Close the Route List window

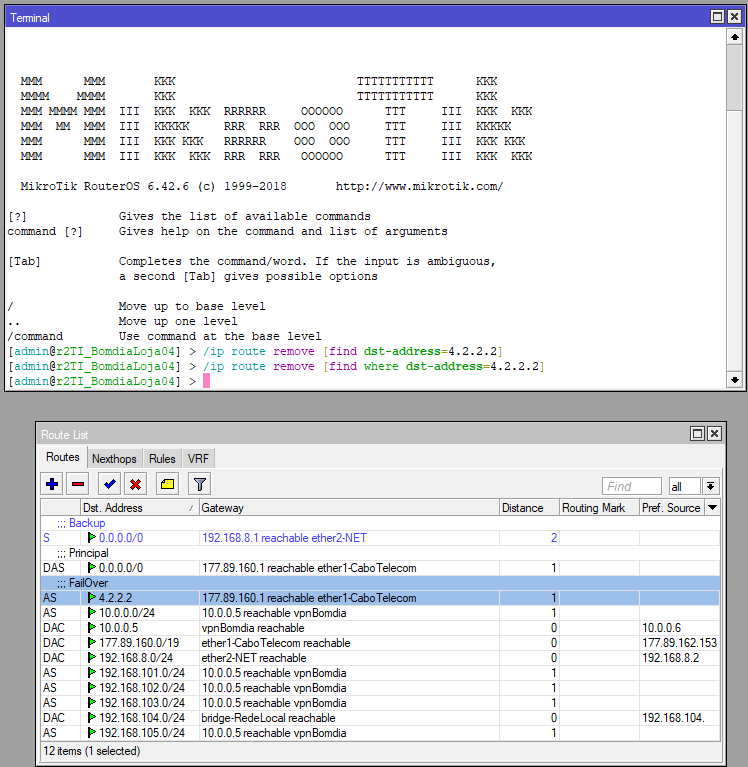pyautogui.click(x=713, y=433)
